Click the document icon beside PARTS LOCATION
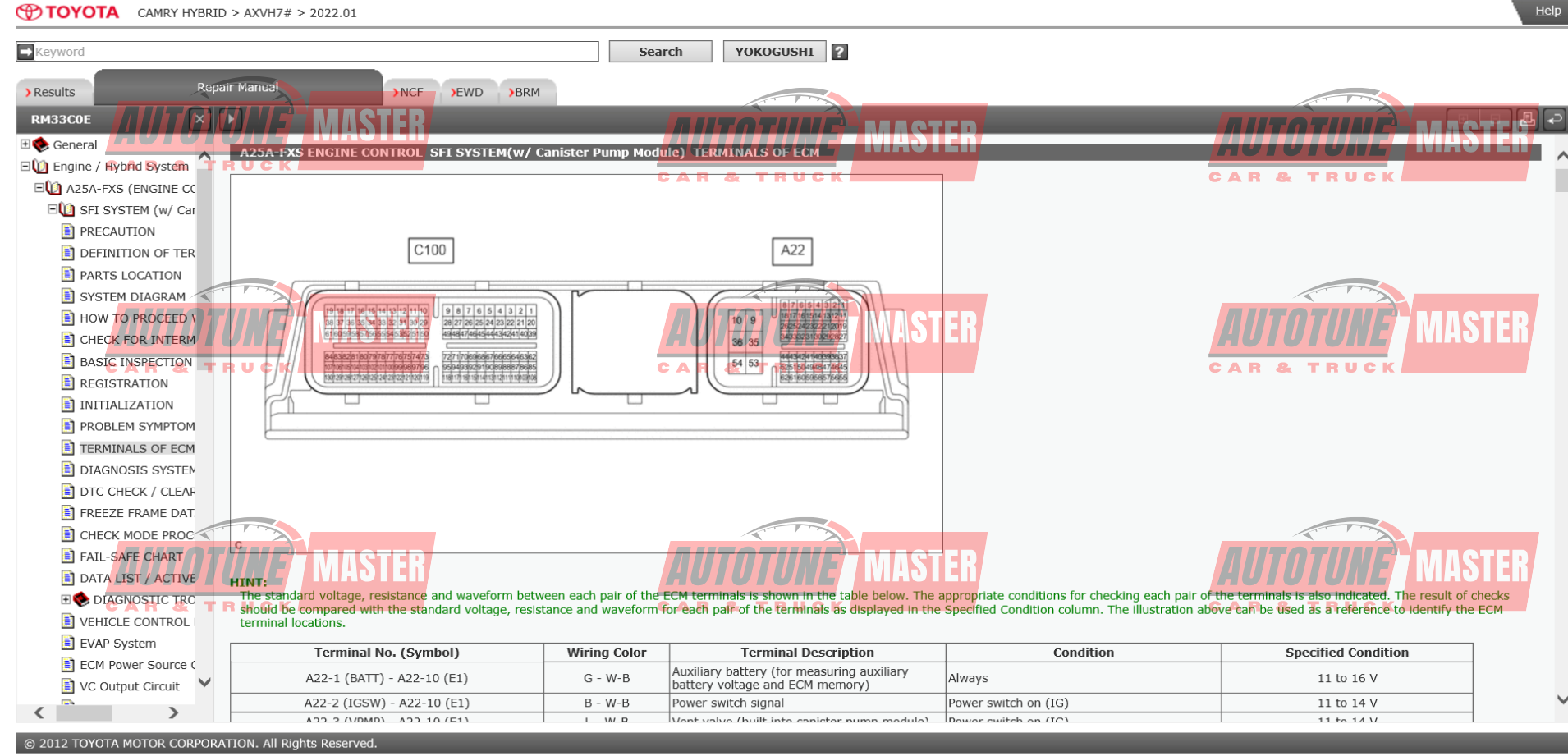Screen dimensions: 1568x756 point(68,275)
